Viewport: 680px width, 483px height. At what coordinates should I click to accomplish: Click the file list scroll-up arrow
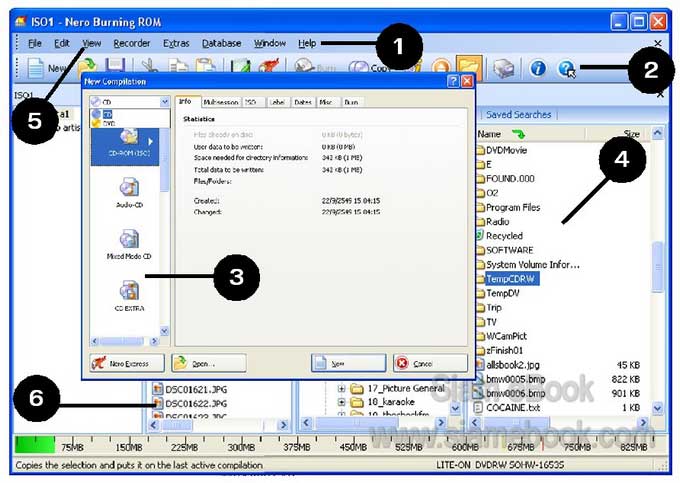point(657,133)
